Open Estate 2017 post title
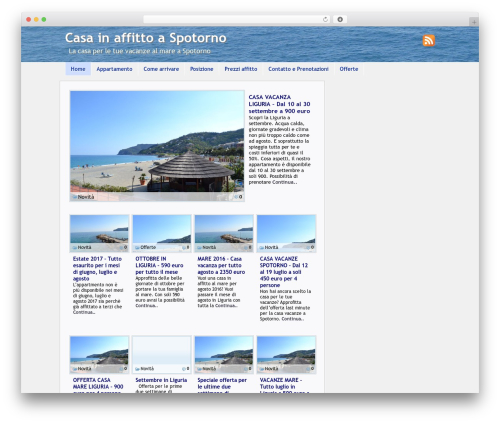Screen dimensions: 500x423 (97, 269)
